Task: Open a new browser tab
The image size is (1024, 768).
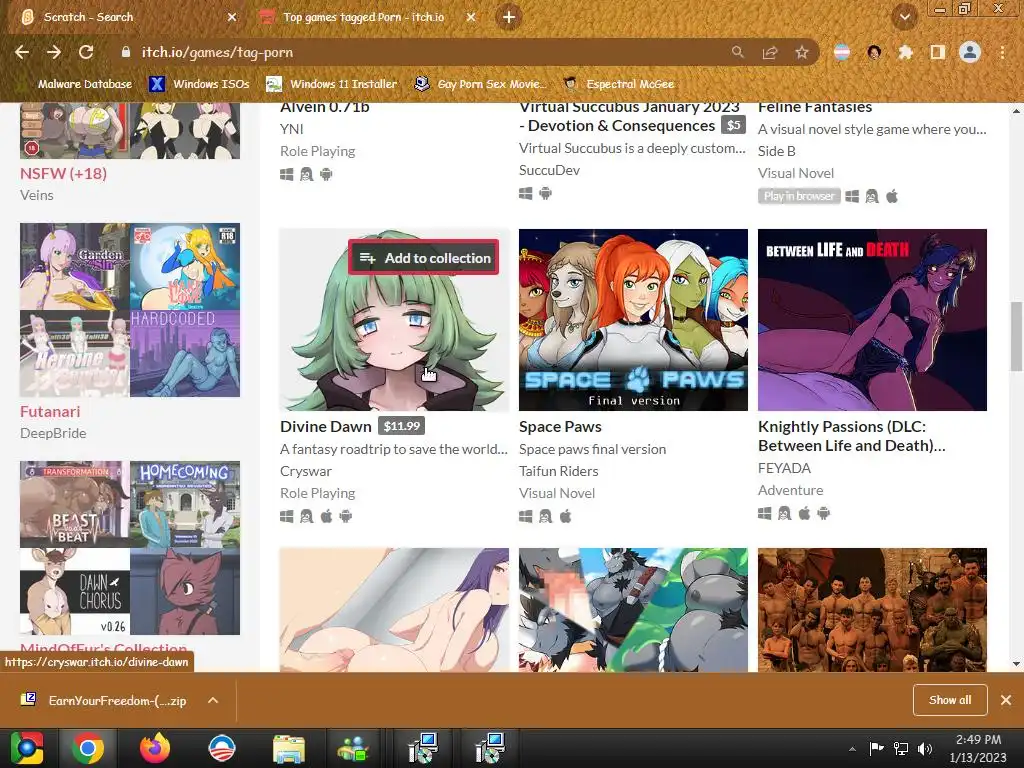Action: coord(509,17)
